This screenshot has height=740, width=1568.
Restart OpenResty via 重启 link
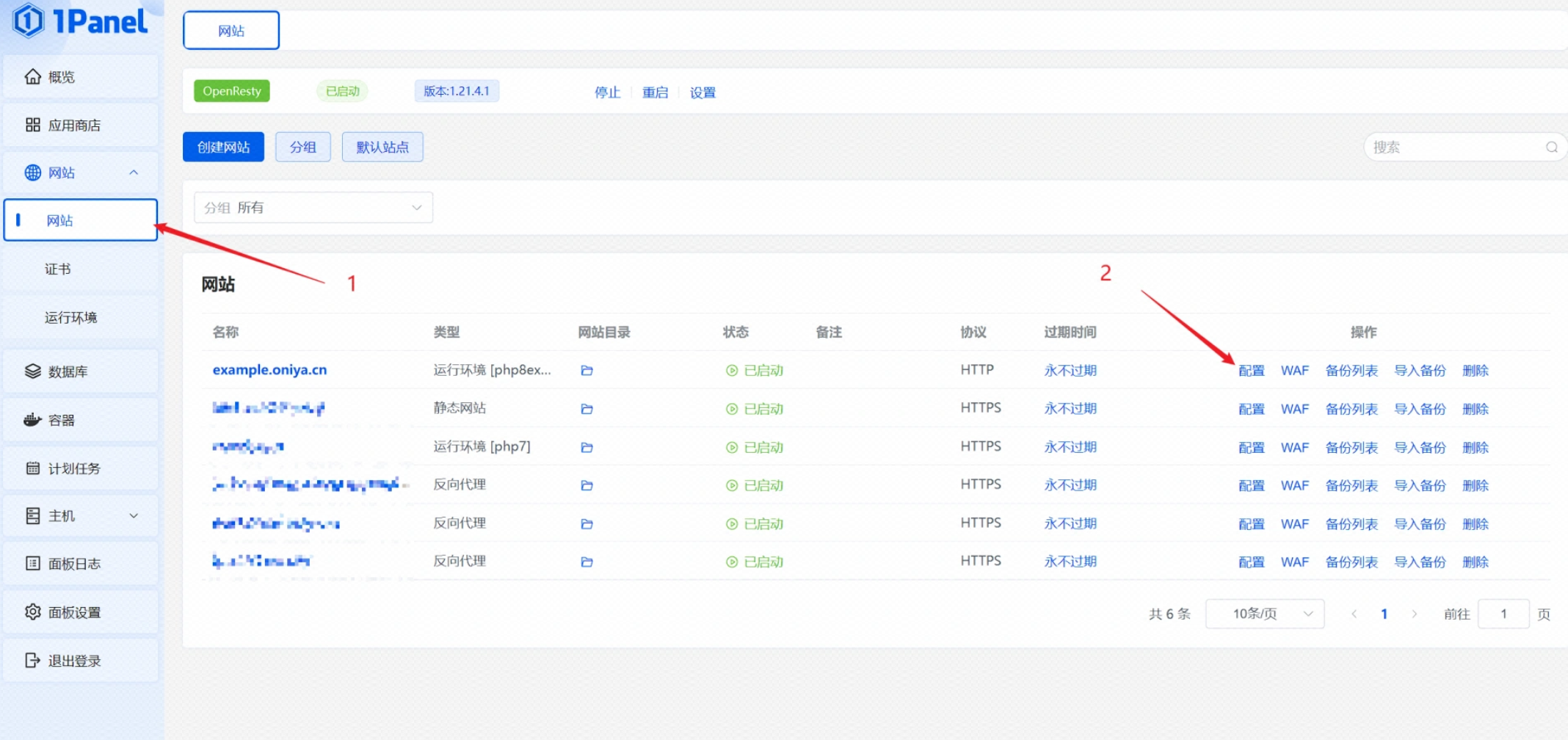(655, 92)
